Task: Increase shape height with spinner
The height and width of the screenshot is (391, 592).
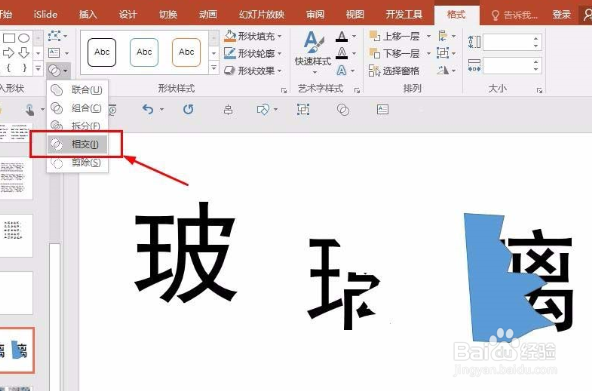Action: (536, 38)
